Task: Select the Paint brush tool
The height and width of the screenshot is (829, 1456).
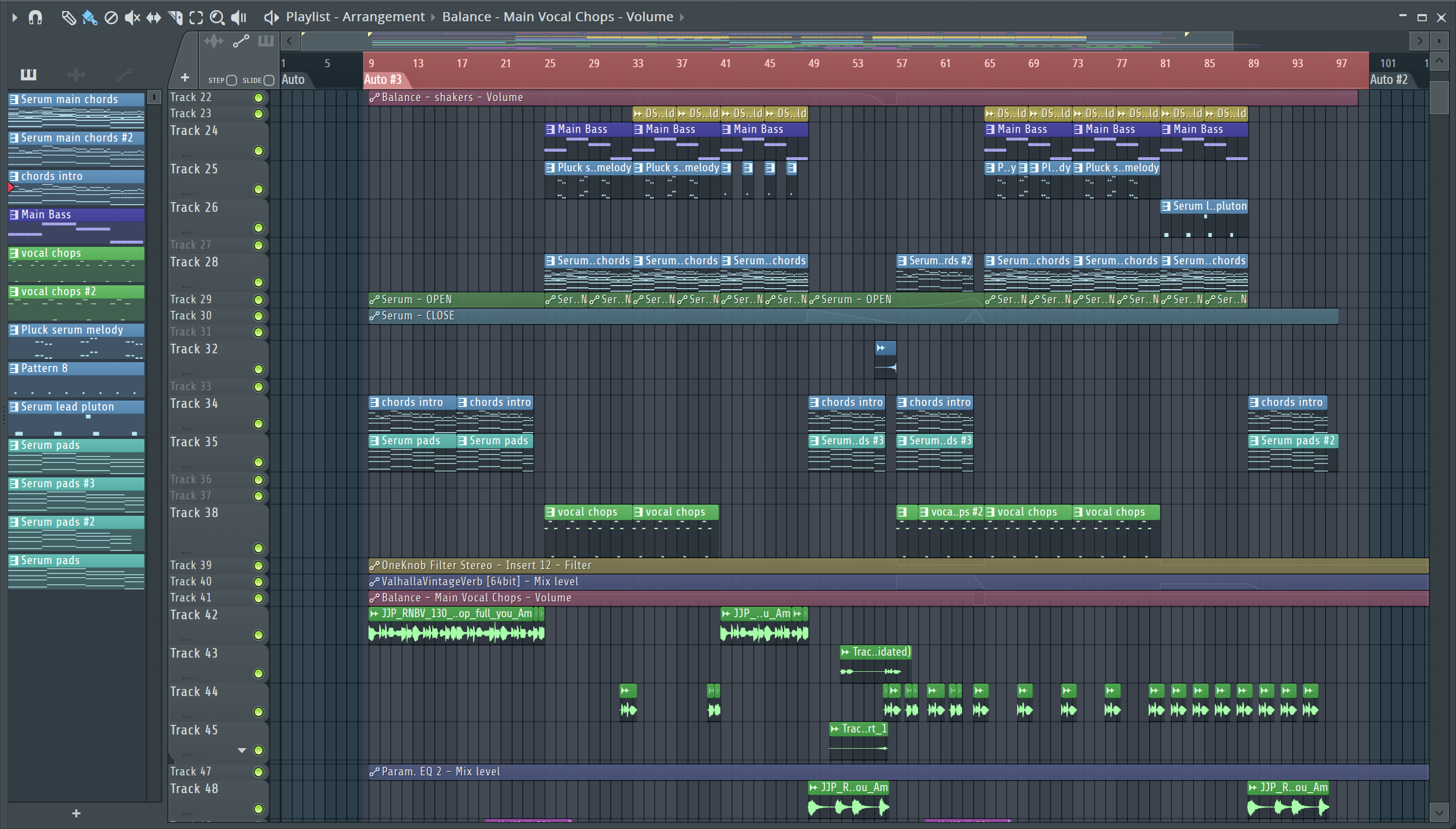Action: (x=89, y=18)
